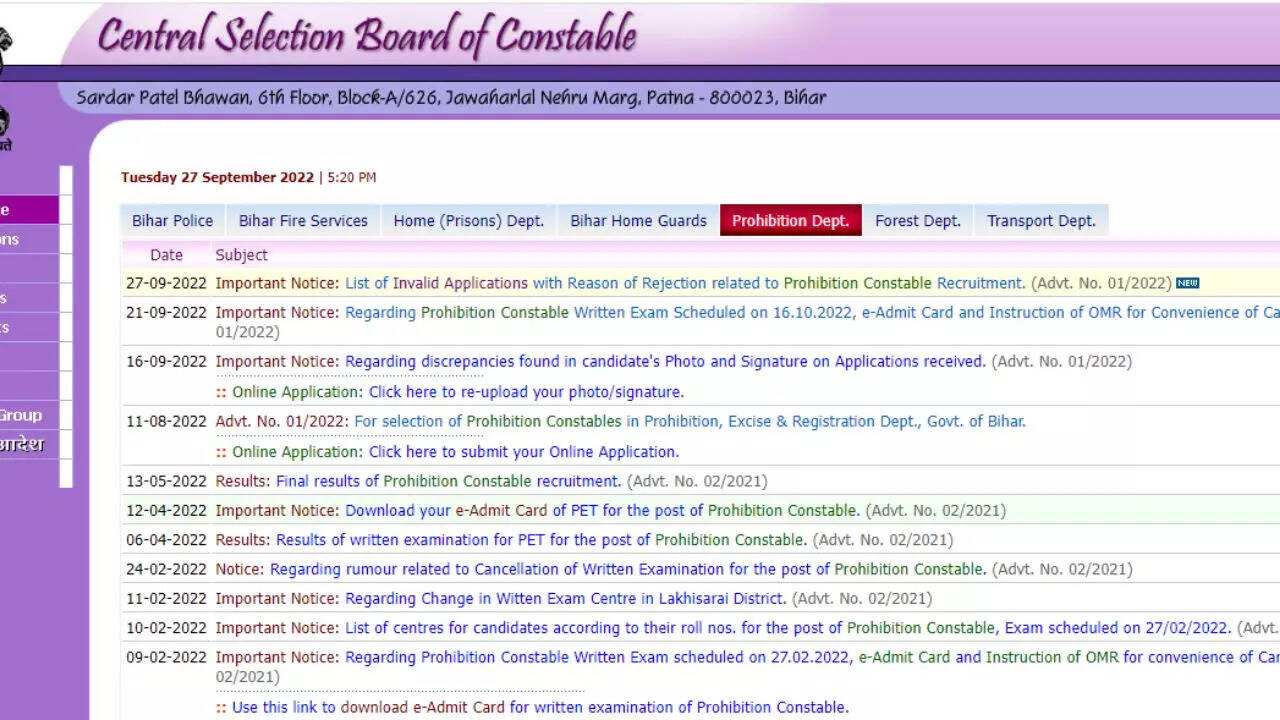The image size is (1280, 720).
Task: Select the Home (Prisons) Dept. tab
Action: pyautogui.click(x=468, y=221)
